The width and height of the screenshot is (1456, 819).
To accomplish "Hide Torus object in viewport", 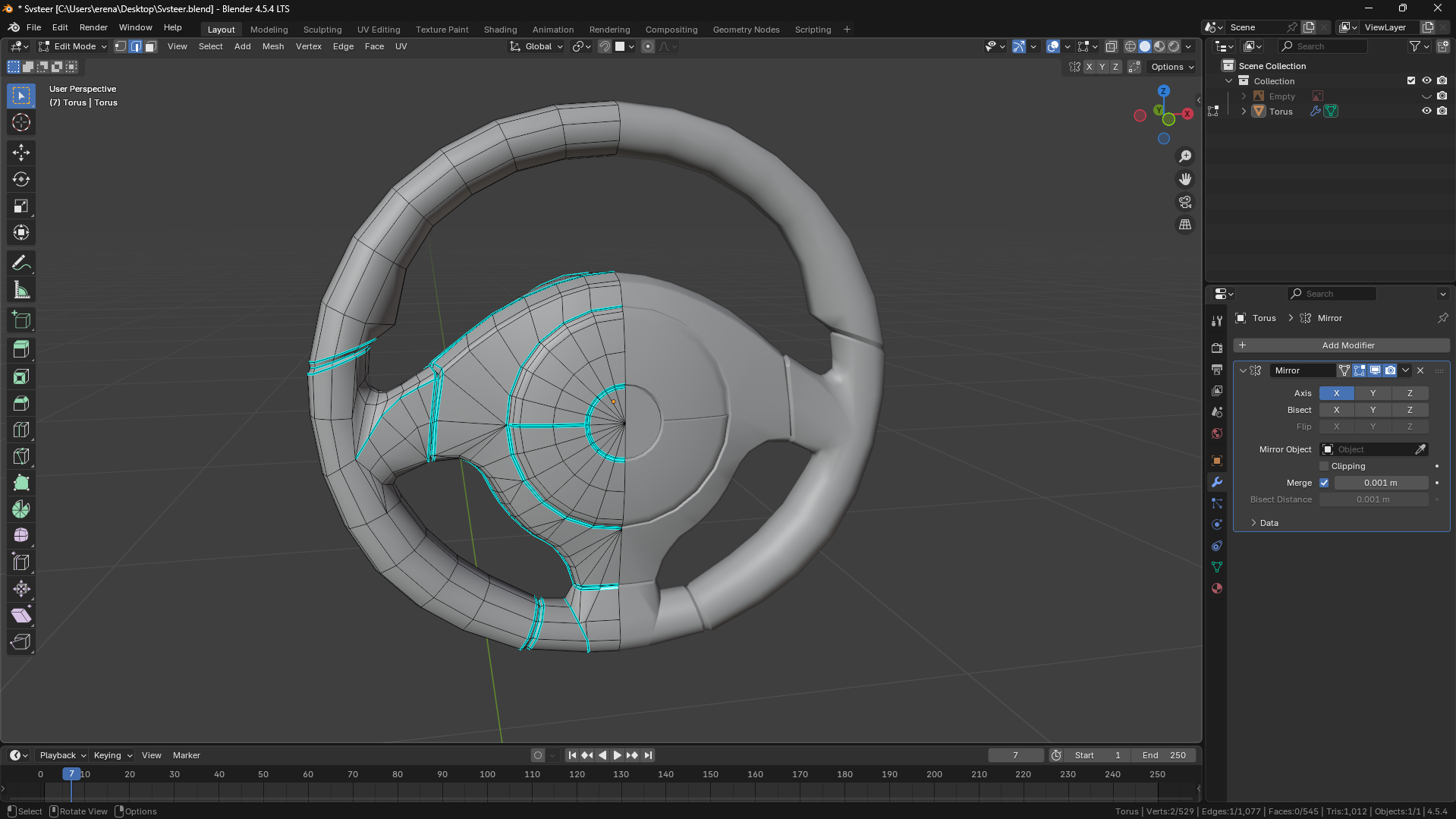I will click(x=1426, y=111).
